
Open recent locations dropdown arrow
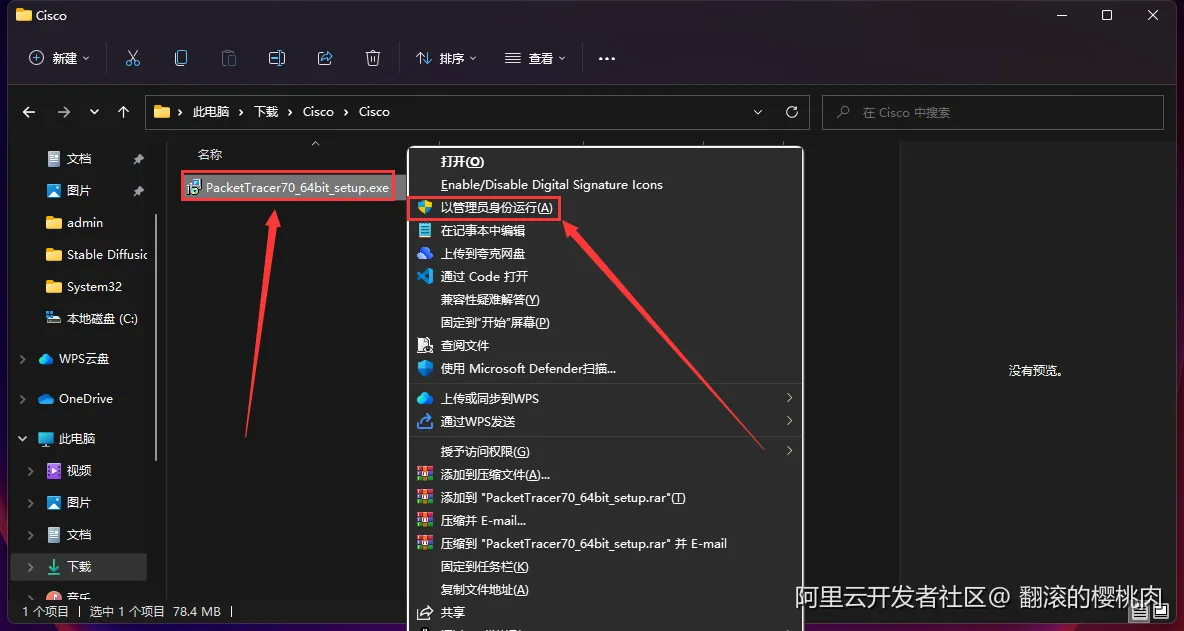click(94, 112)
